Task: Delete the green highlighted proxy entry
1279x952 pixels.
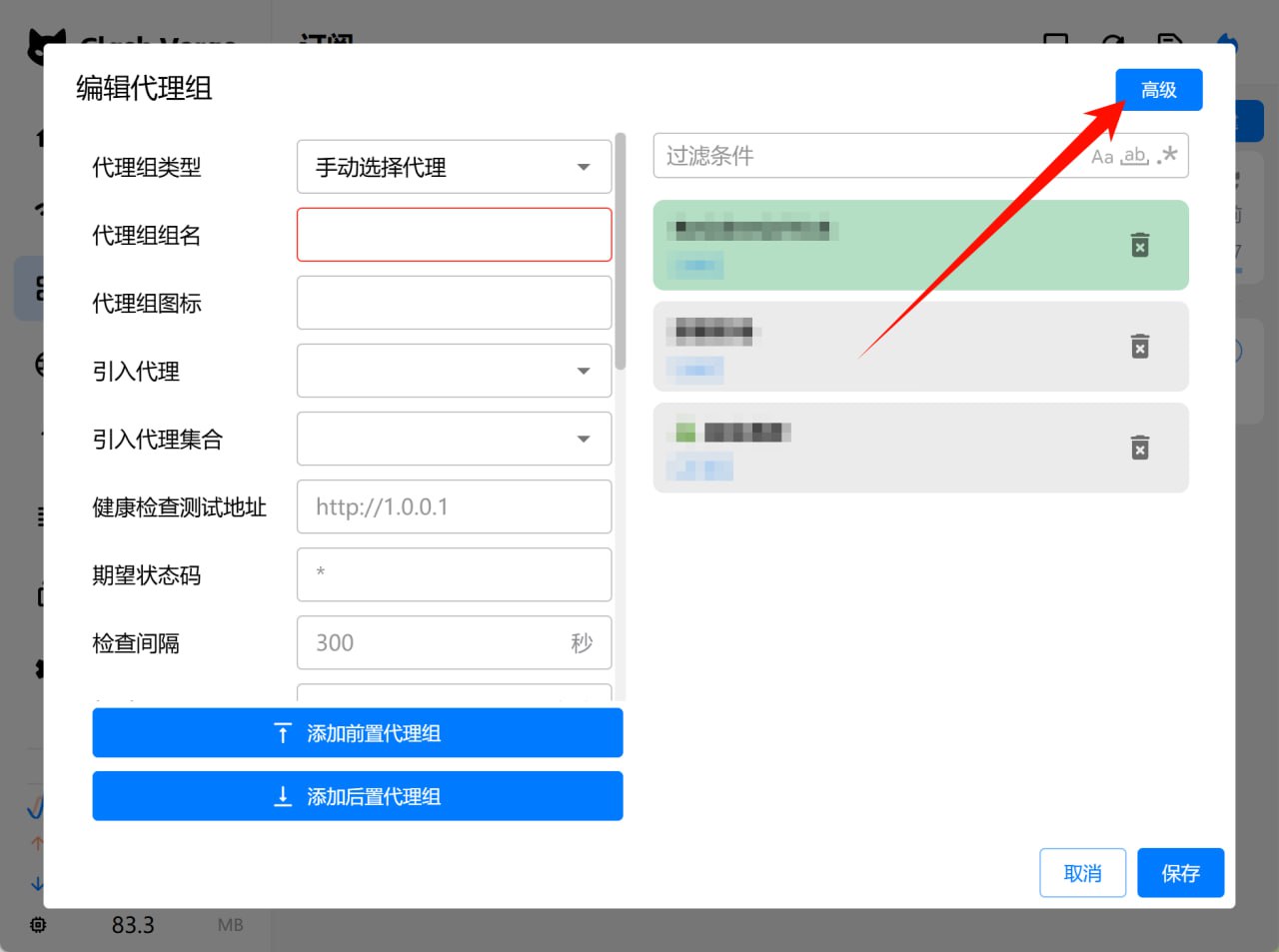Action: tap(1139, 245)
